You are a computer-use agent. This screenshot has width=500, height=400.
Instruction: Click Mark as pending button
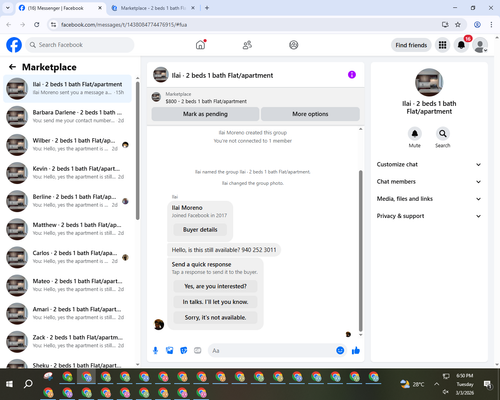tap(205, 114)
